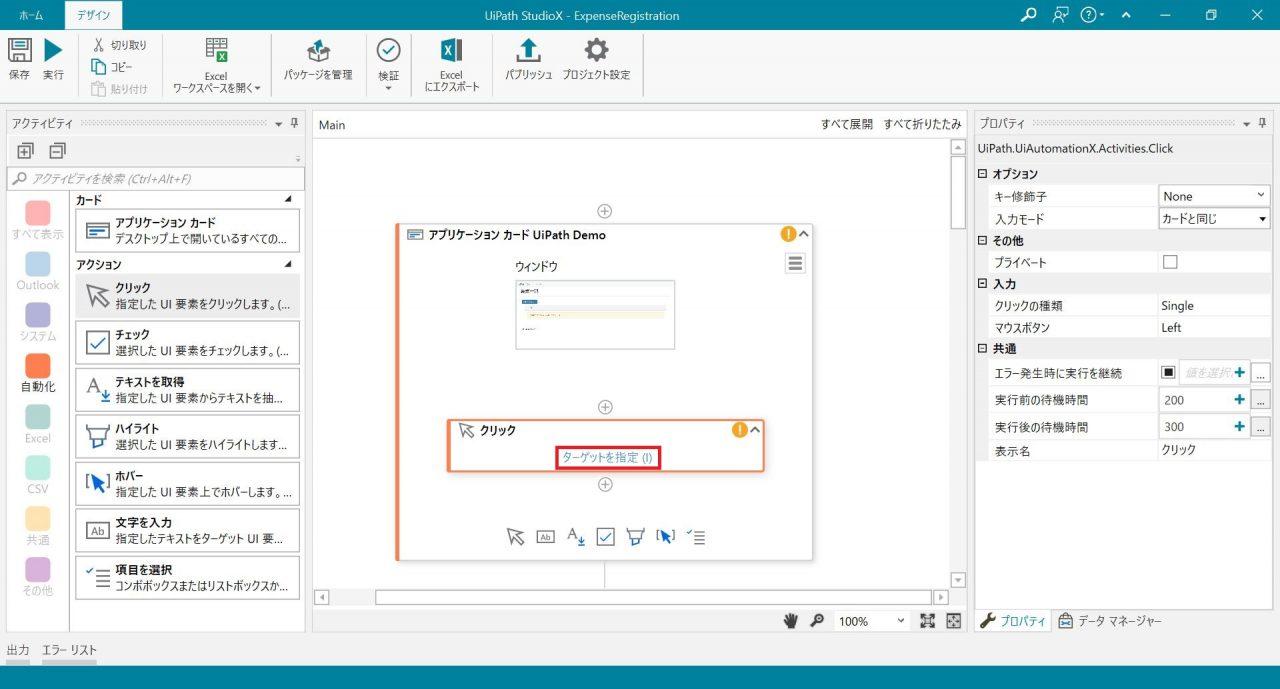Click the warning icon on クリック activity
This screenshot has width=1280, height=689.
pos(740,430)
